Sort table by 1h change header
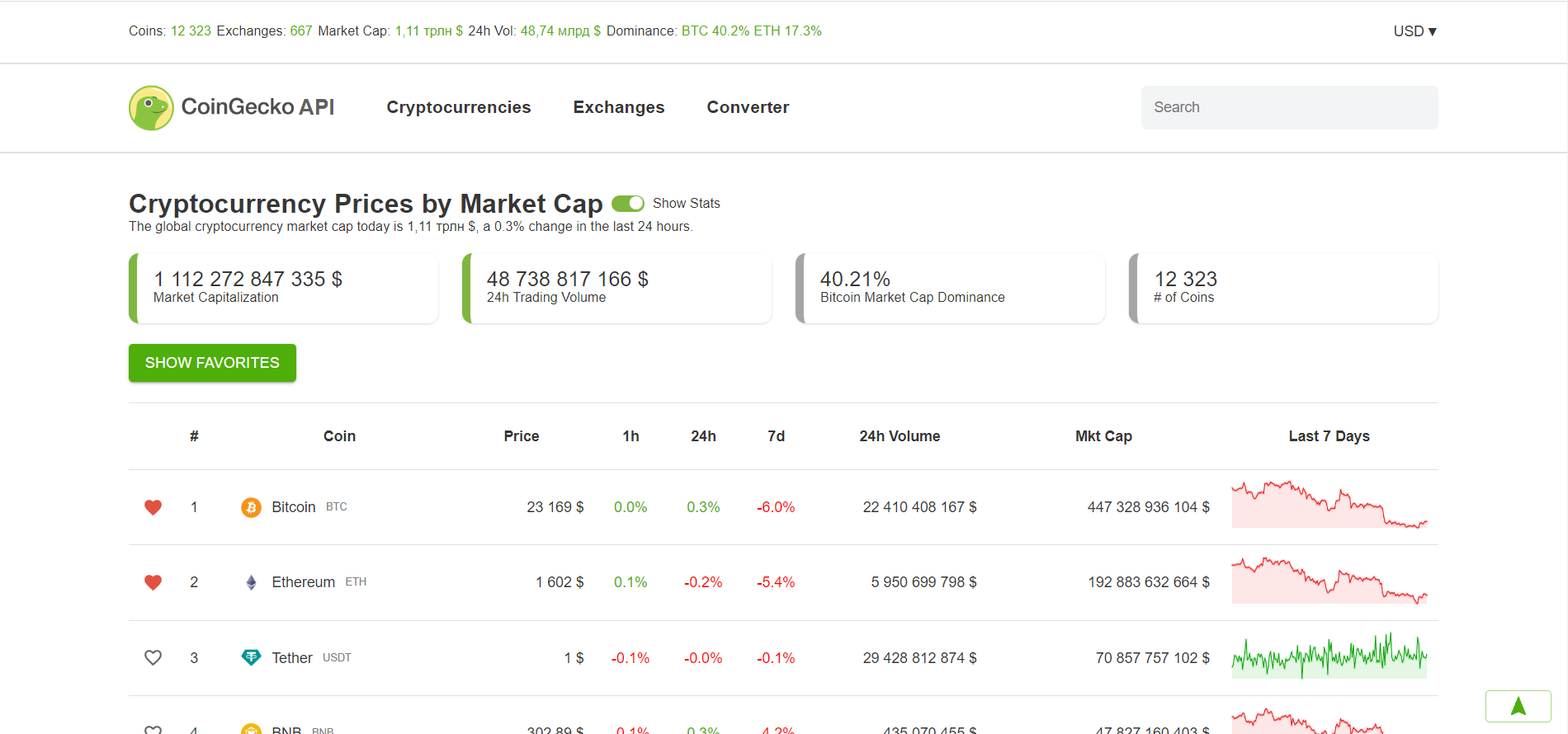Viewport: 1568px width, 734px height. (631, 436)
